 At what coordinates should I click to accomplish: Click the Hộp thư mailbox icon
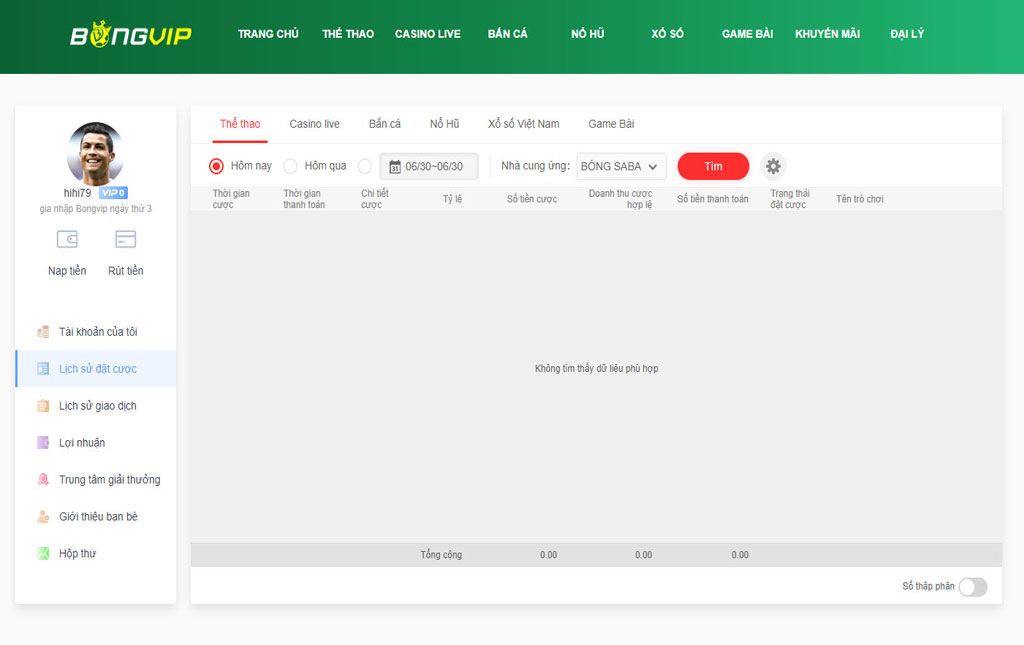point(43,554)
